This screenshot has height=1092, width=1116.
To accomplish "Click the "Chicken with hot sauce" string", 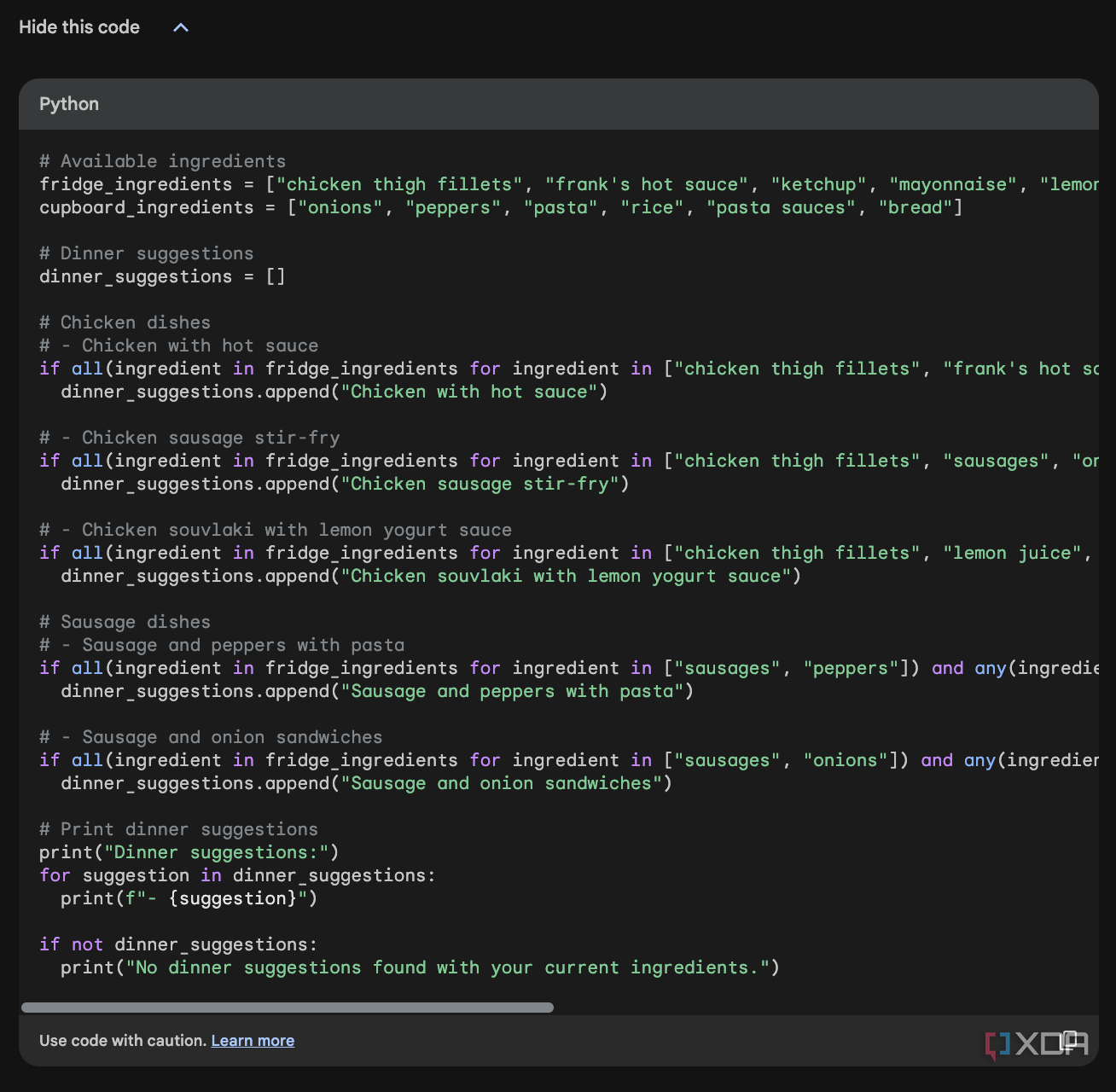I will [469, 392].
